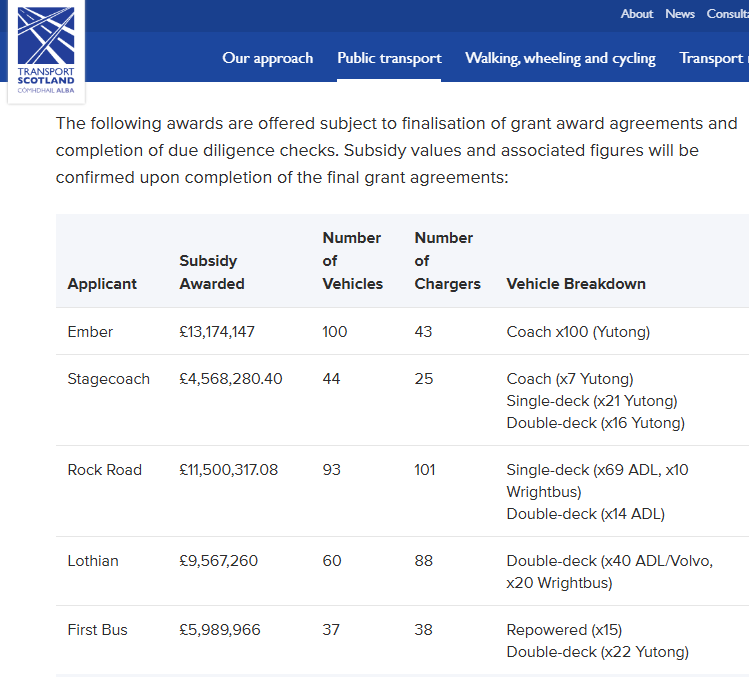Click the Rock Road applicant cell
Screen dimensions: 749x678
[x=104, y=470]
